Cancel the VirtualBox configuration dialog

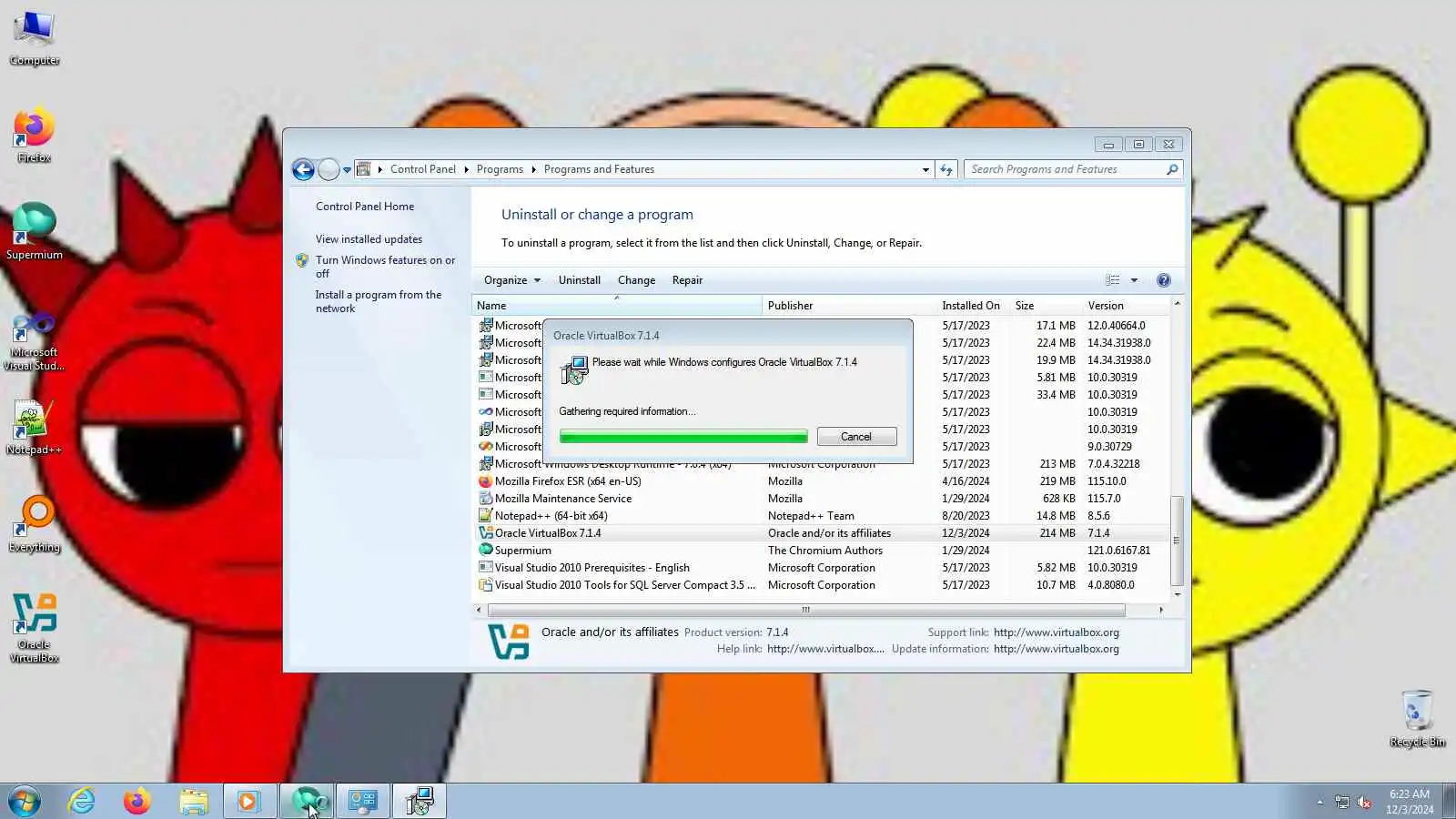[x=856, y=437]
